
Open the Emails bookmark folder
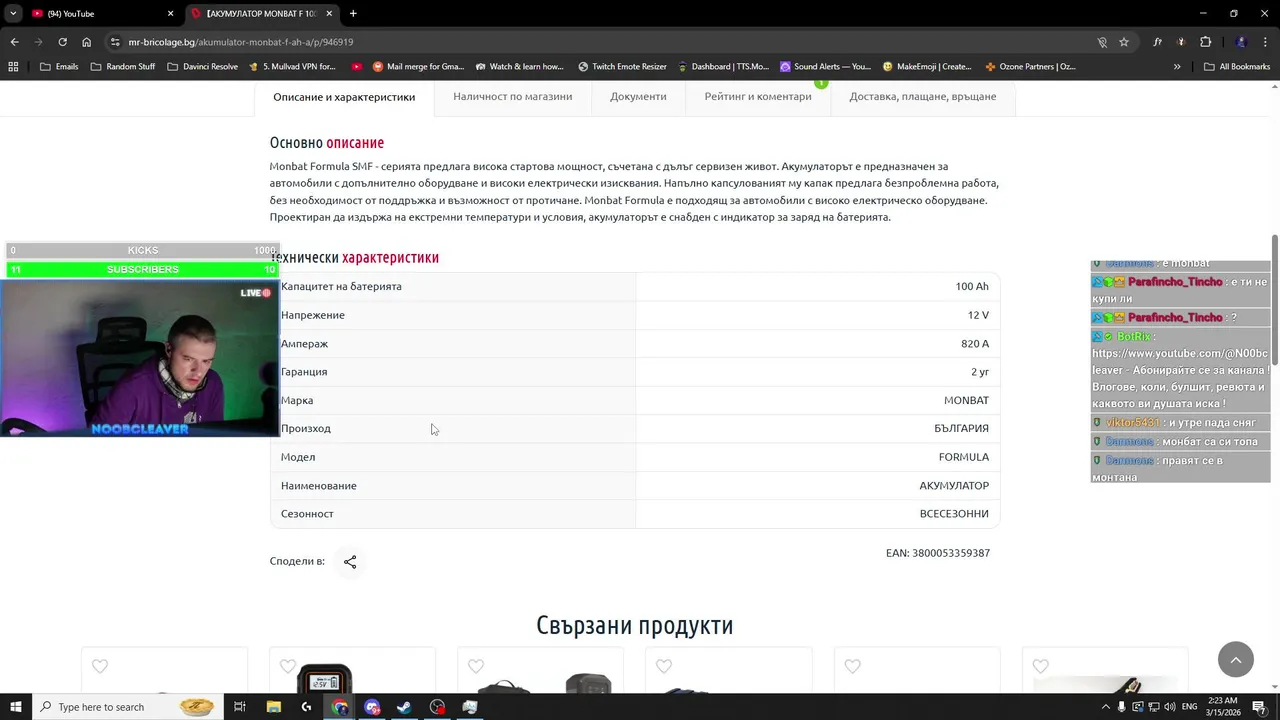pyautogui.click(x=59, y=67)
